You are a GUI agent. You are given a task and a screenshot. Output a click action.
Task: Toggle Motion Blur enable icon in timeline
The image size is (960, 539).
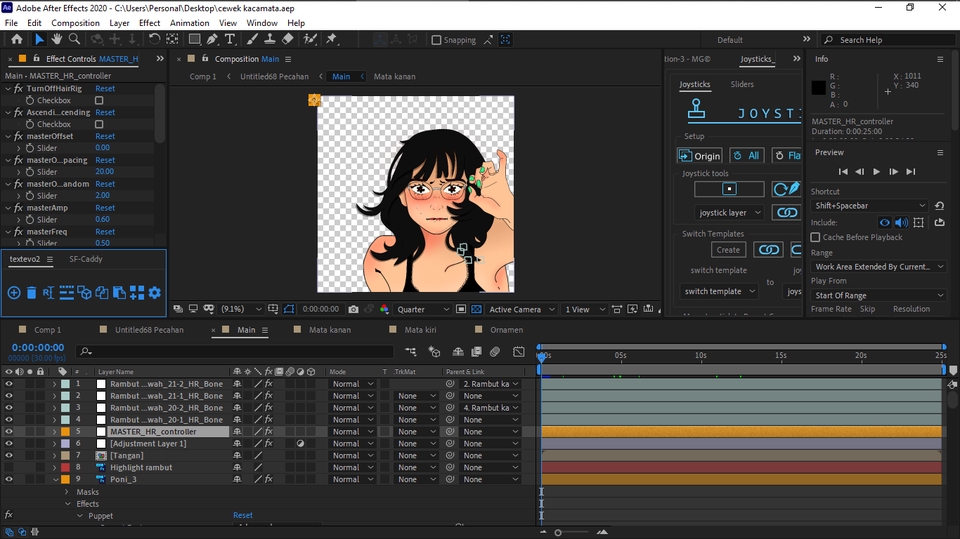click(495, 352)
